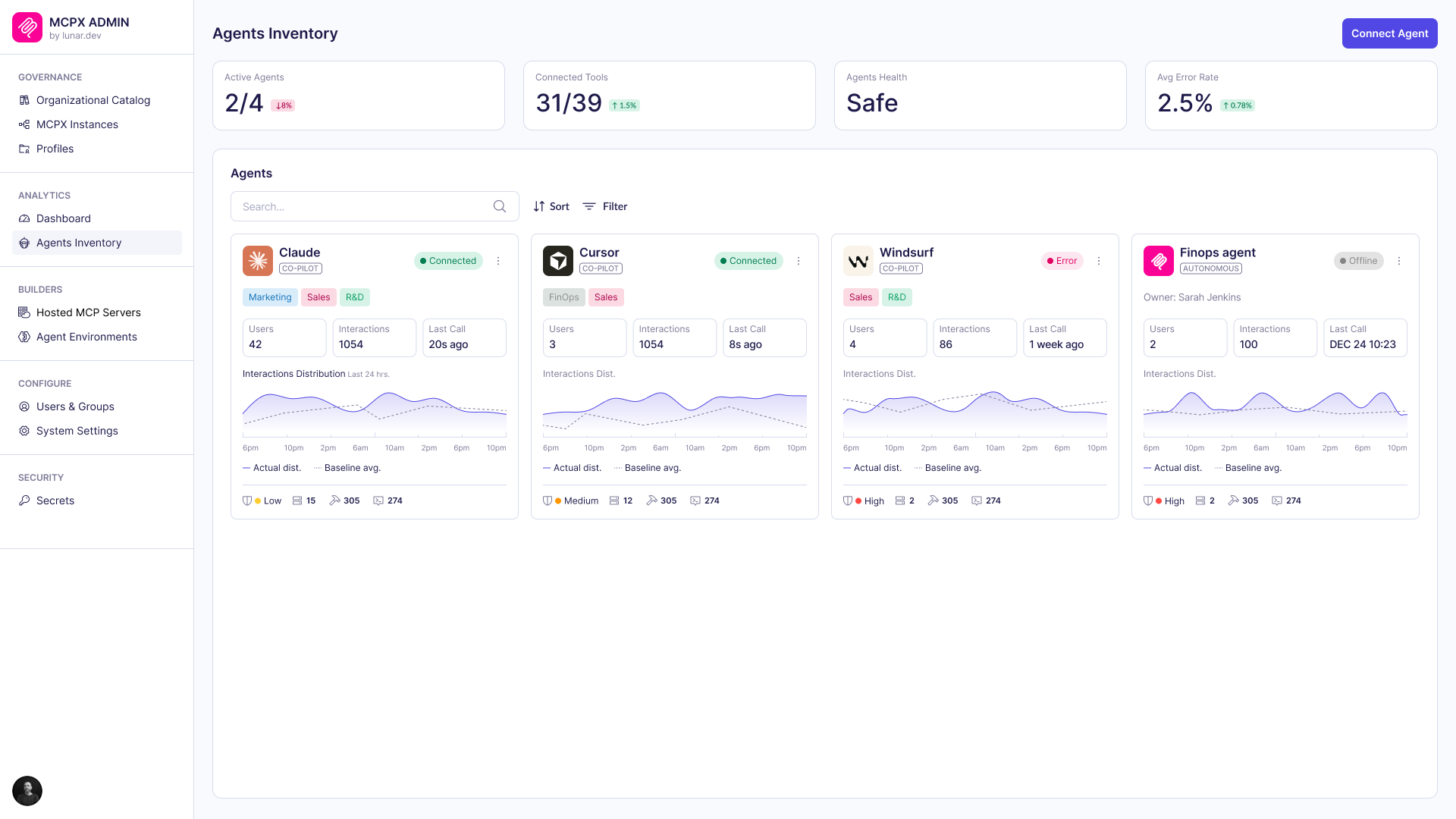Select the Sales tag on Cursor

(x=606, y=297)
